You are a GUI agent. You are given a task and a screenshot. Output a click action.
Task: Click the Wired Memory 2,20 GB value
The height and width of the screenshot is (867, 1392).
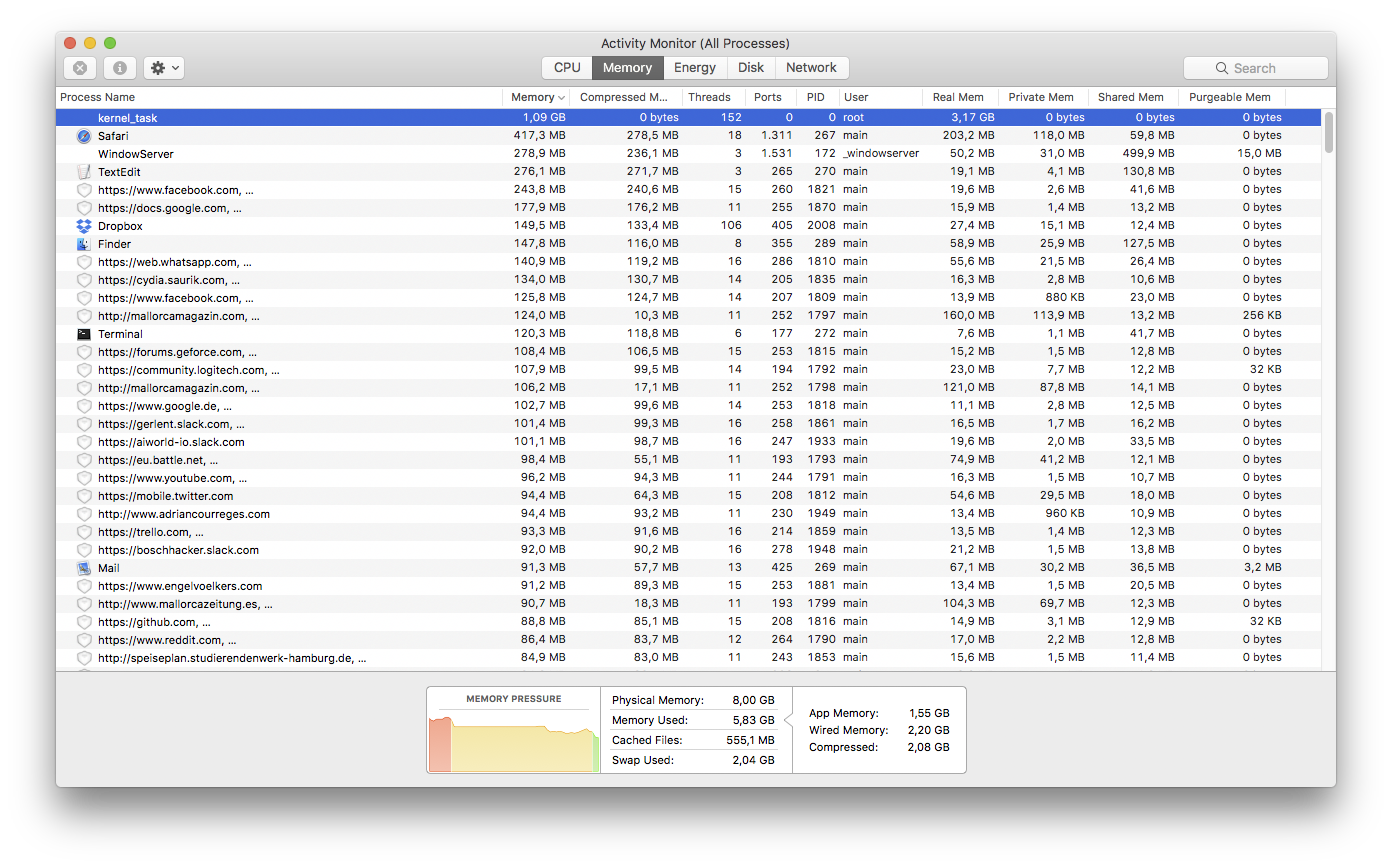(929, 730)
